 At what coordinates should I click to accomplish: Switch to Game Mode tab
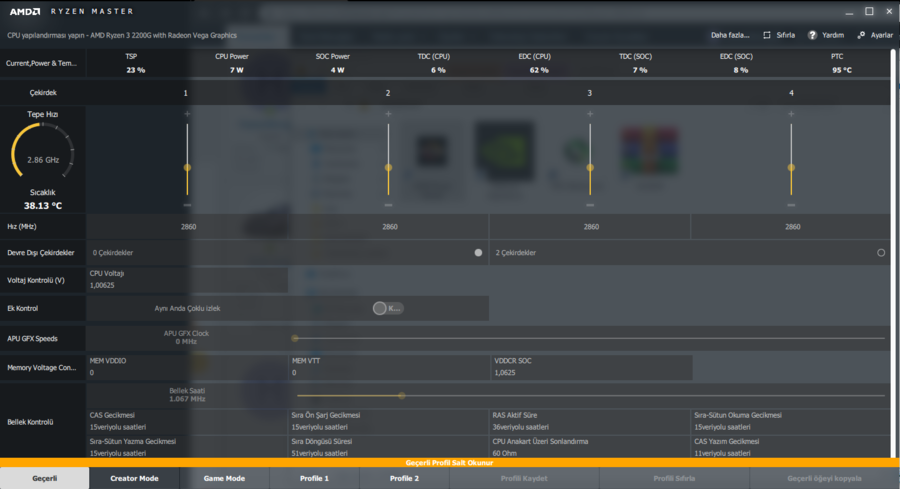pyautogui.click(x=224, y=478)
